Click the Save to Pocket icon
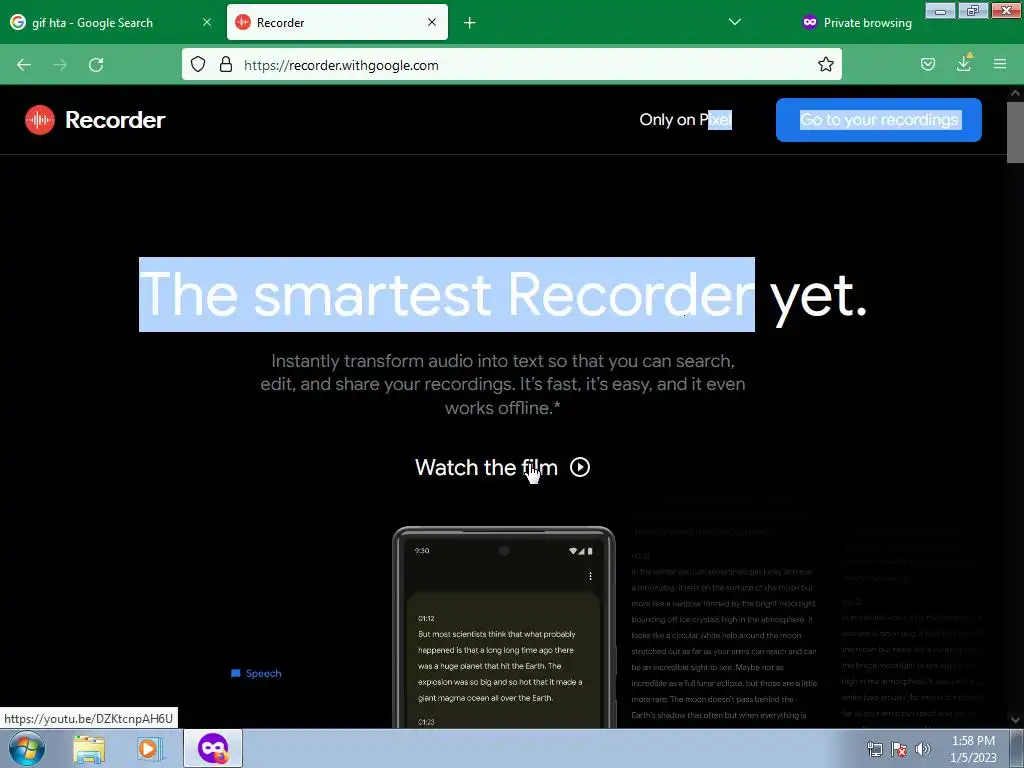 (927, 64)
